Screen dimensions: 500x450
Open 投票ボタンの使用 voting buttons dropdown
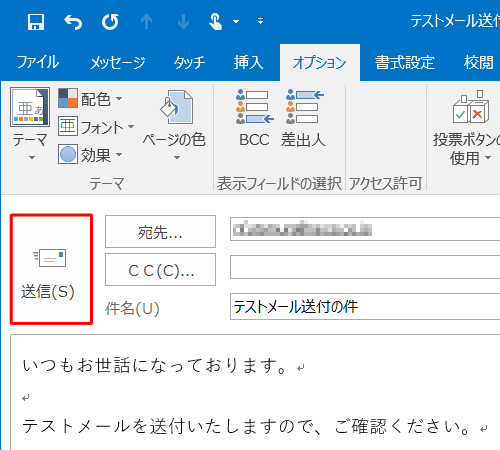(x=467, y=128)
